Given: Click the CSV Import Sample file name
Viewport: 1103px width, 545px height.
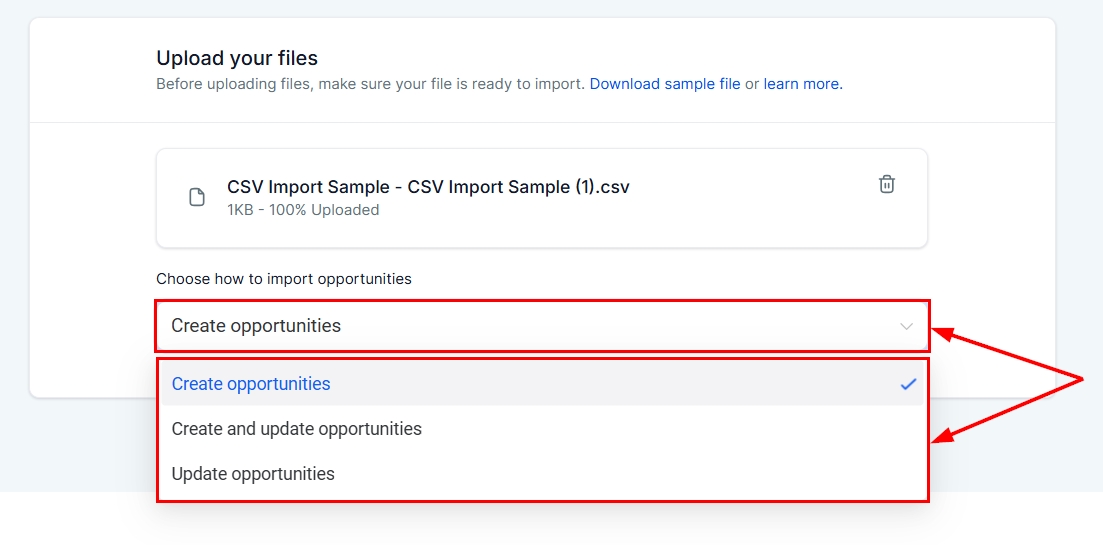Looking at the screenshot, I should tap(428, 187).
